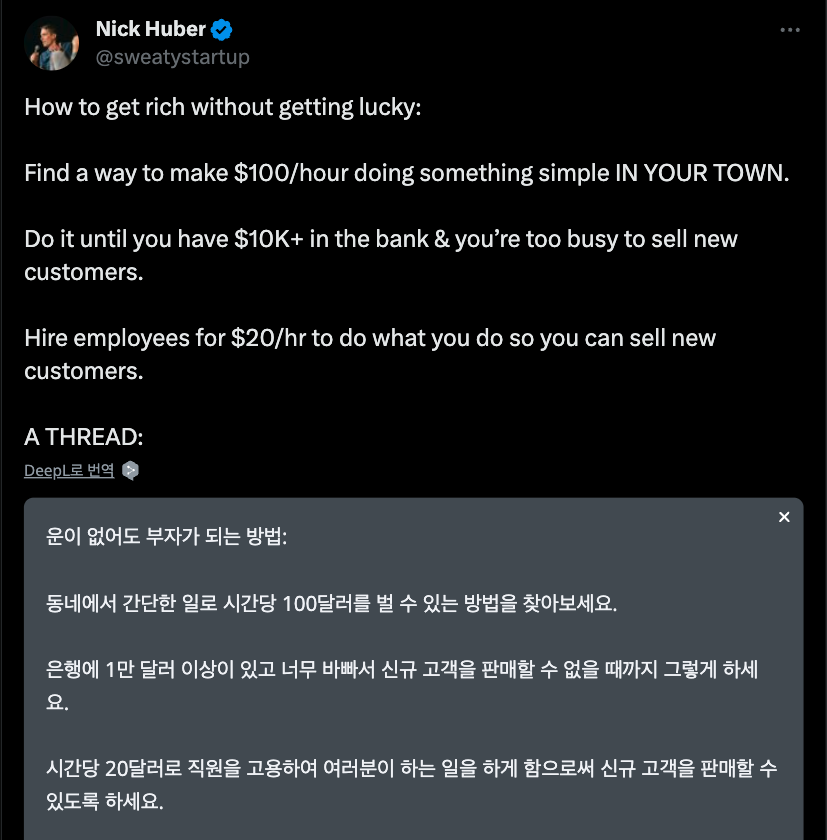The height and width of the screenshot is (840, 827).
Task: Click the paragraph about hiring employees for $20/hr
Action: pyautogui.click(x=370, y=338)
